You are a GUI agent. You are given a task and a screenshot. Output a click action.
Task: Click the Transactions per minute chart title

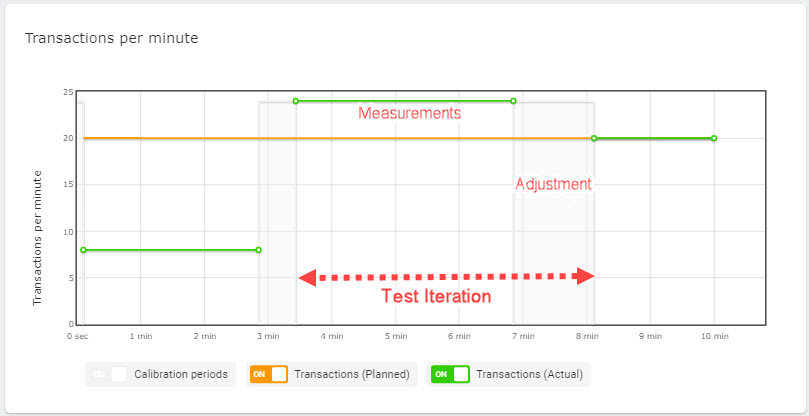[x=111, y=38]
